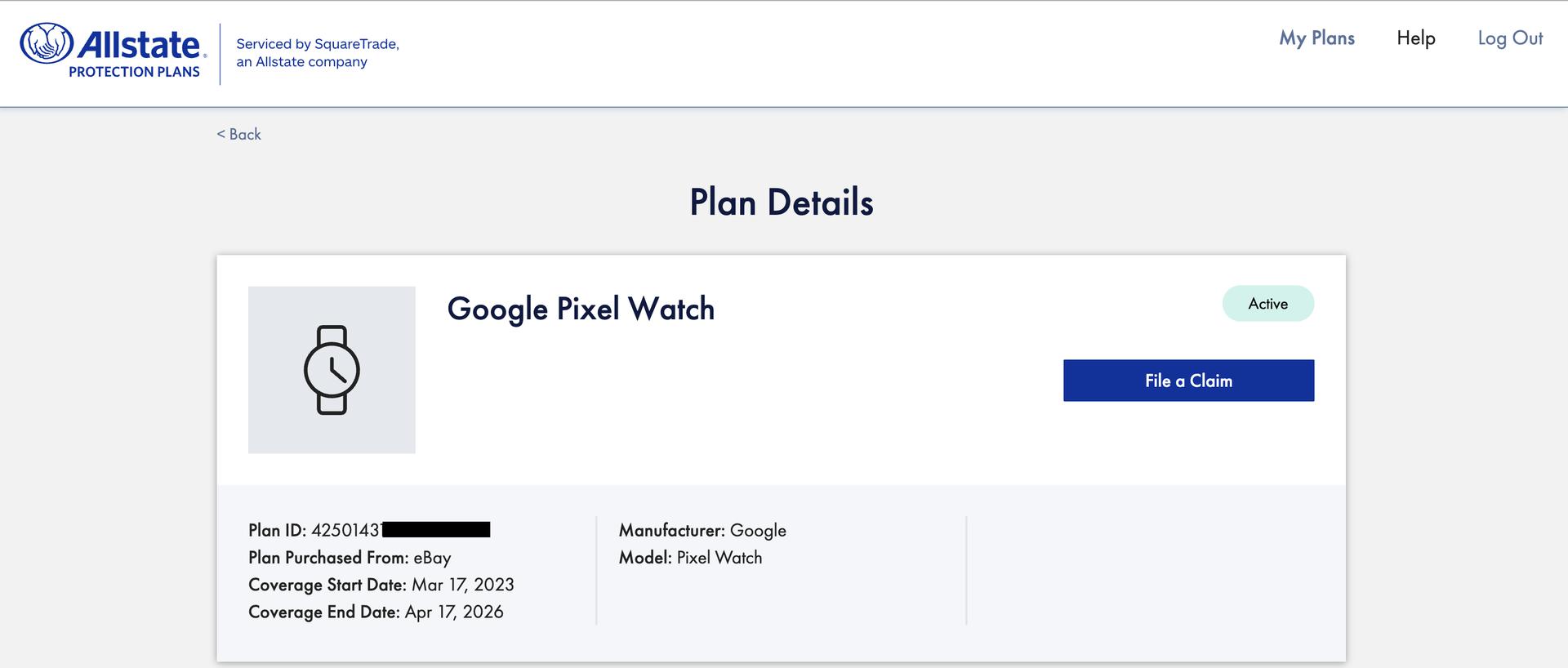Click the Allstate hands logo icon

[x=47, y=43]
